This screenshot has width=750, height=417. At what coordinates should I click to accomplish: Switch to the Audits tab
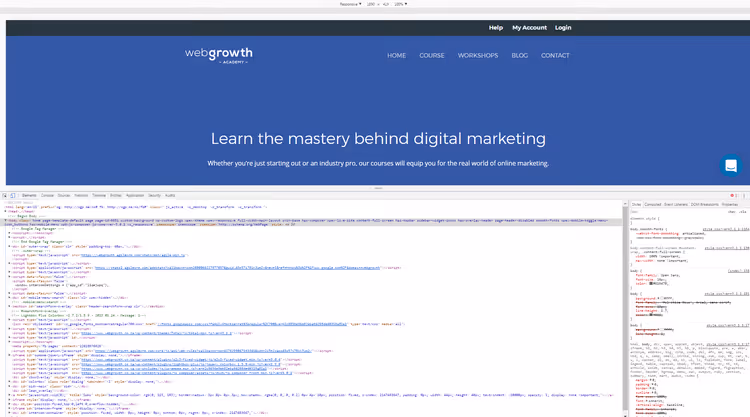(170, 196)
